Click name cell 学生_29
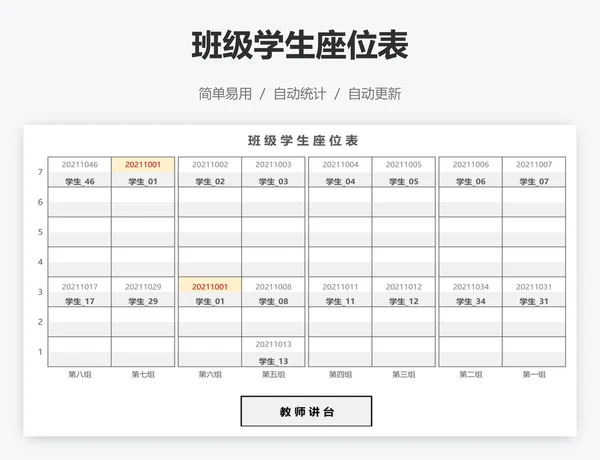 click(143, 301)
